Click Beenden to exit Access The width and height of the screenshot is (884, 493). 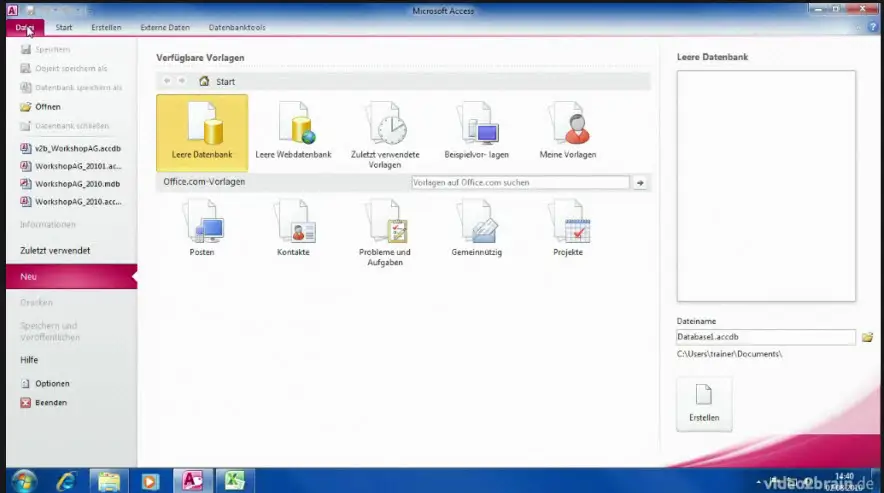tap(44, 403)
